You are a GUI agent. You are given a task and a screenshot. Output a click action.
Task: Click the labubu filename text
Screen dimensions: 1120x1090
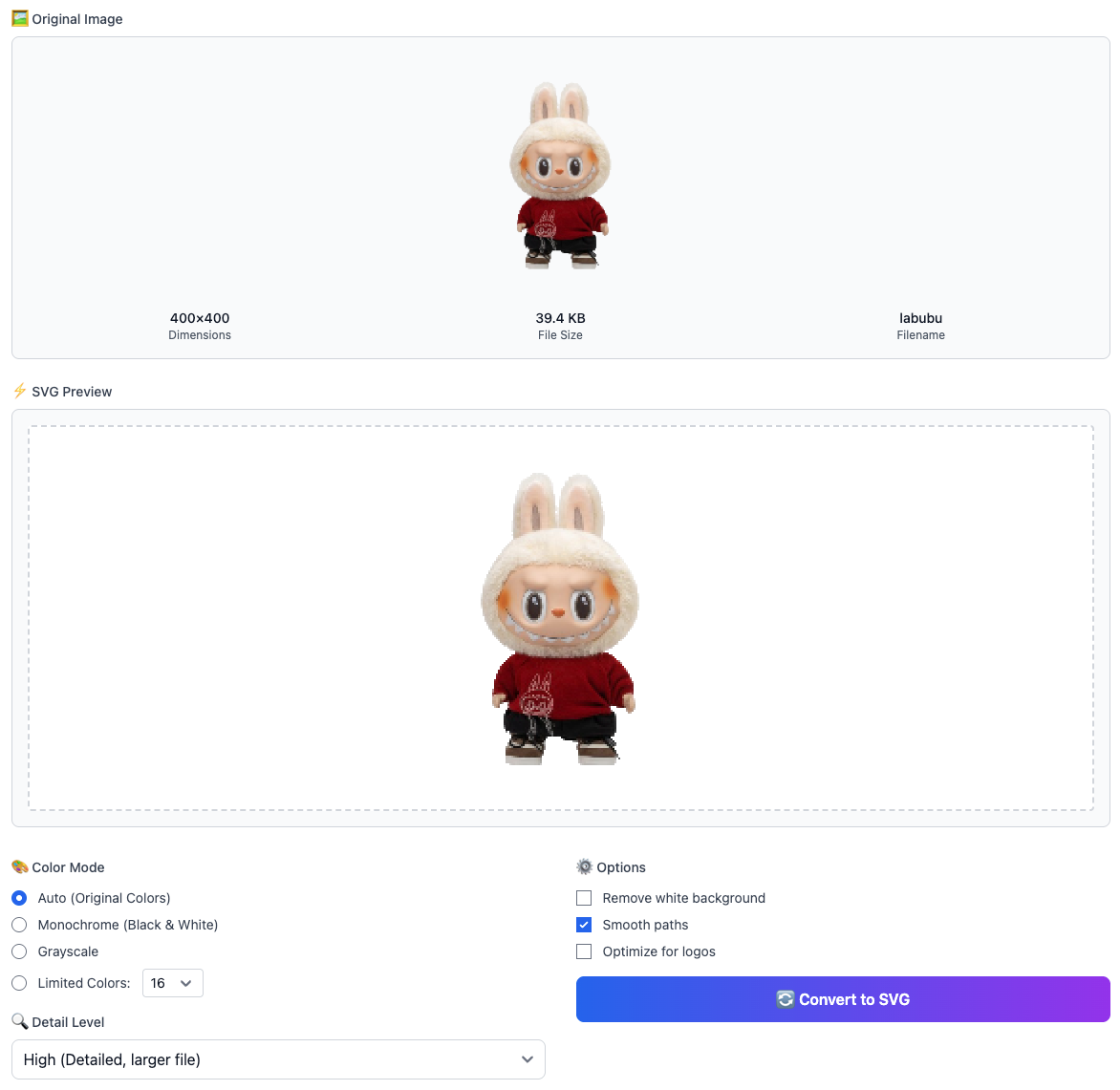click(x=920, y=318)
